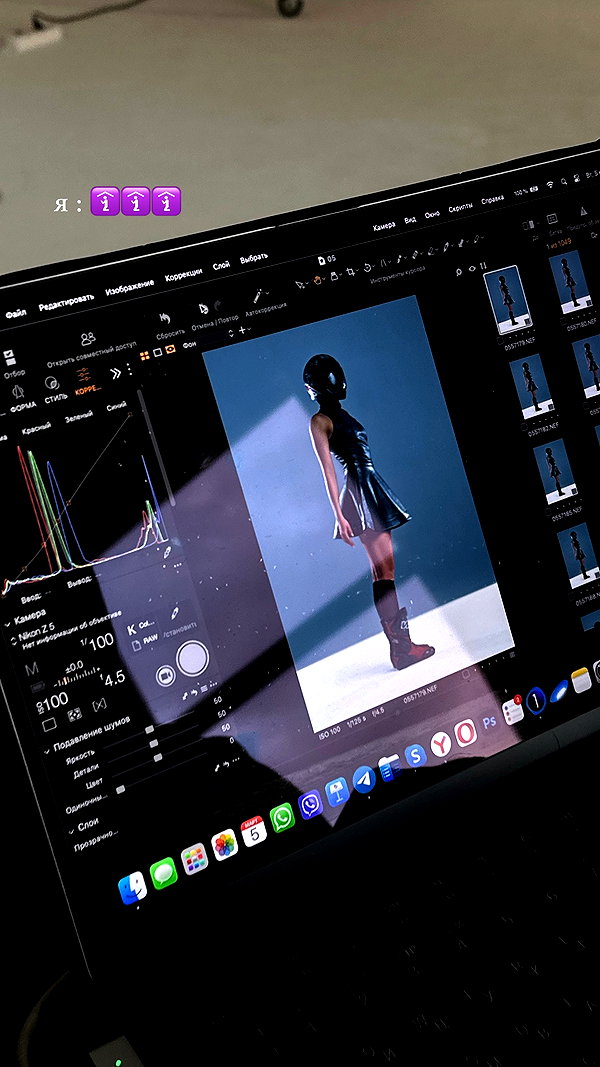Collapse the Камера panel section
Image resolution: width=600 pixels, height=1067 pixels.
pyautogui.click(x=5, y=622)
